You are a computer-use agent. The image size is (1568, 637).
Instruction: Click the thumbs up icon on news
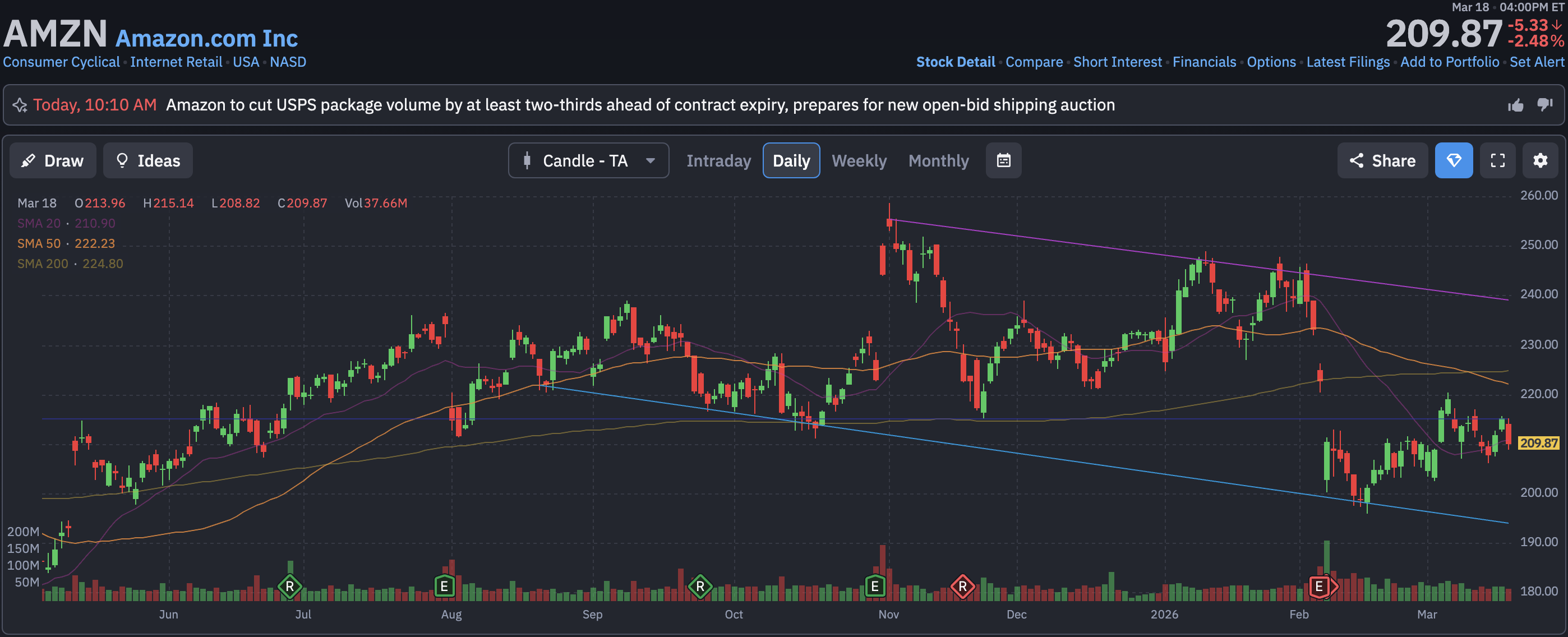coord(1515,105)
